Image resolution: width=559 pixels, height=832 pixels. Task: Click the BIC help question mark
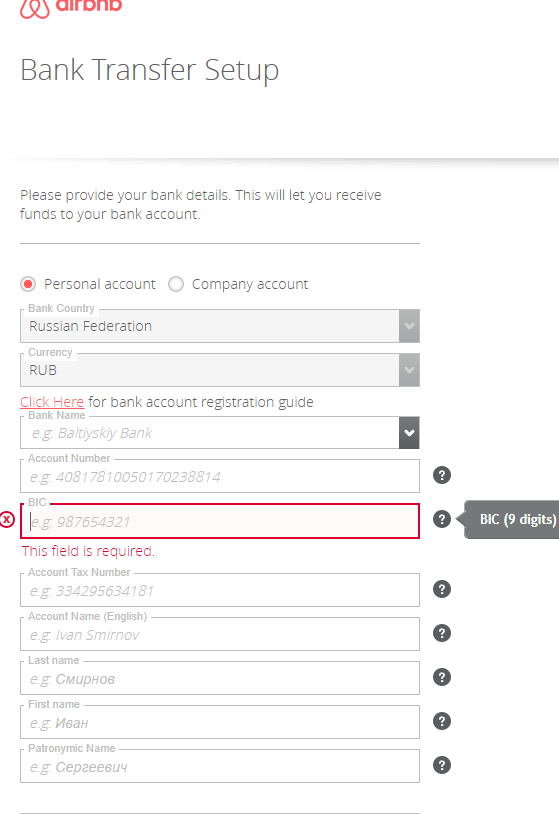(x=442, y=519)
